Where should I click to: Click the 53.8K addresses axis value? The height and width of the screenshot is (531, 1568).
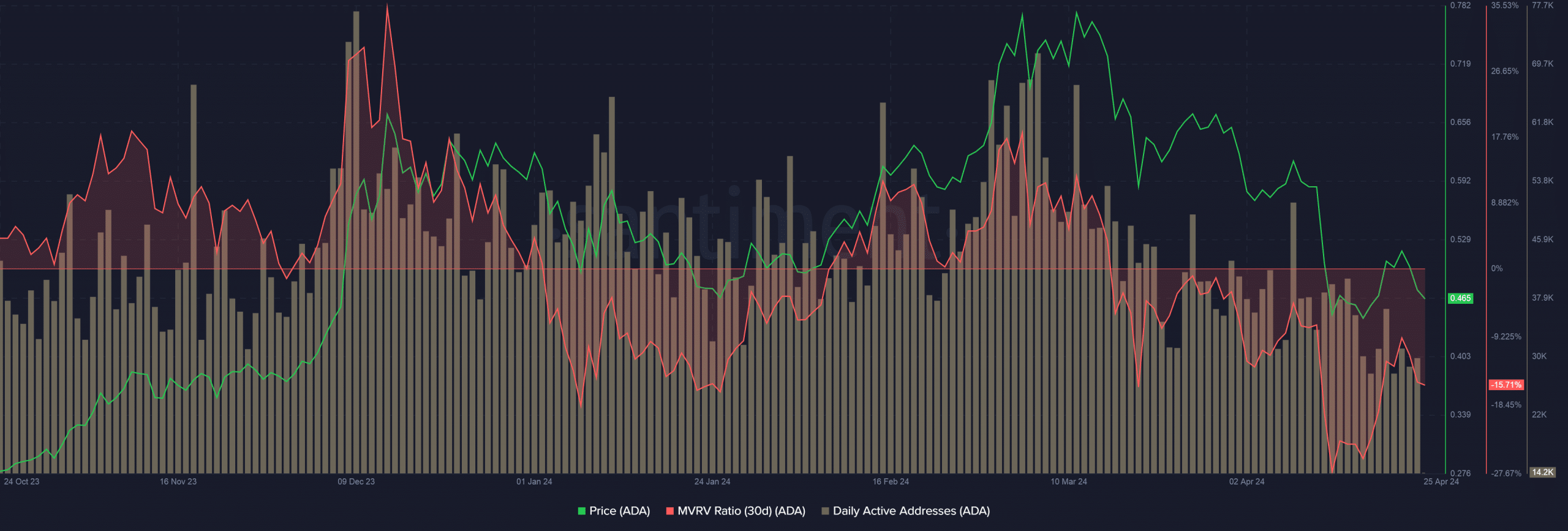tap(1542, 181)
